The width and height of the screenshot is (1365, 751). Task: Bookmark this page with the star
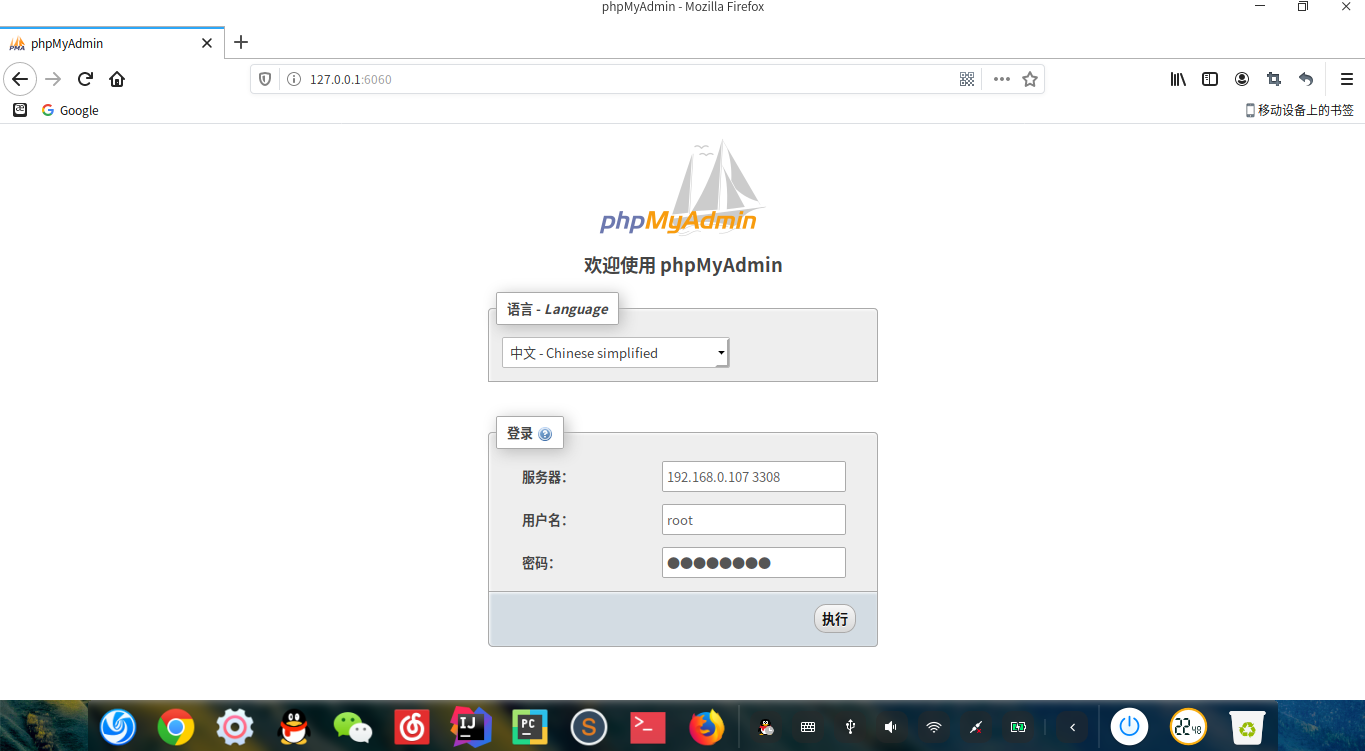1030,79
